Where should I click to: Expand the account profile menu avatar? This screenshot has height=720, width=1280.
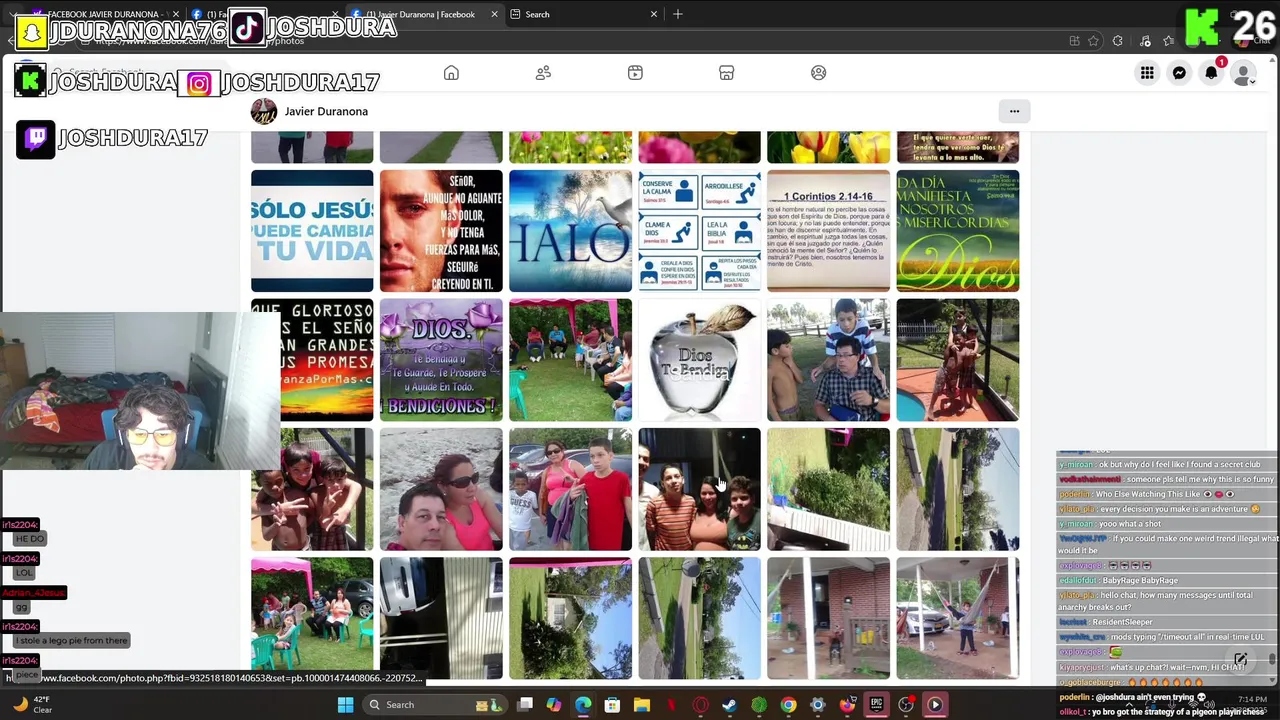1243,73
